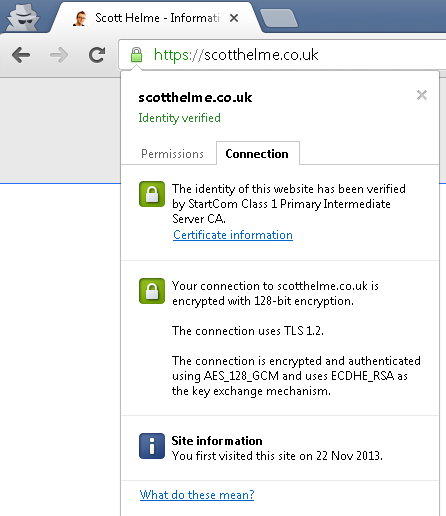Click the encrypted connection padlock icon
The height and width of the screenshot is (516, 446).
(152, 291)
